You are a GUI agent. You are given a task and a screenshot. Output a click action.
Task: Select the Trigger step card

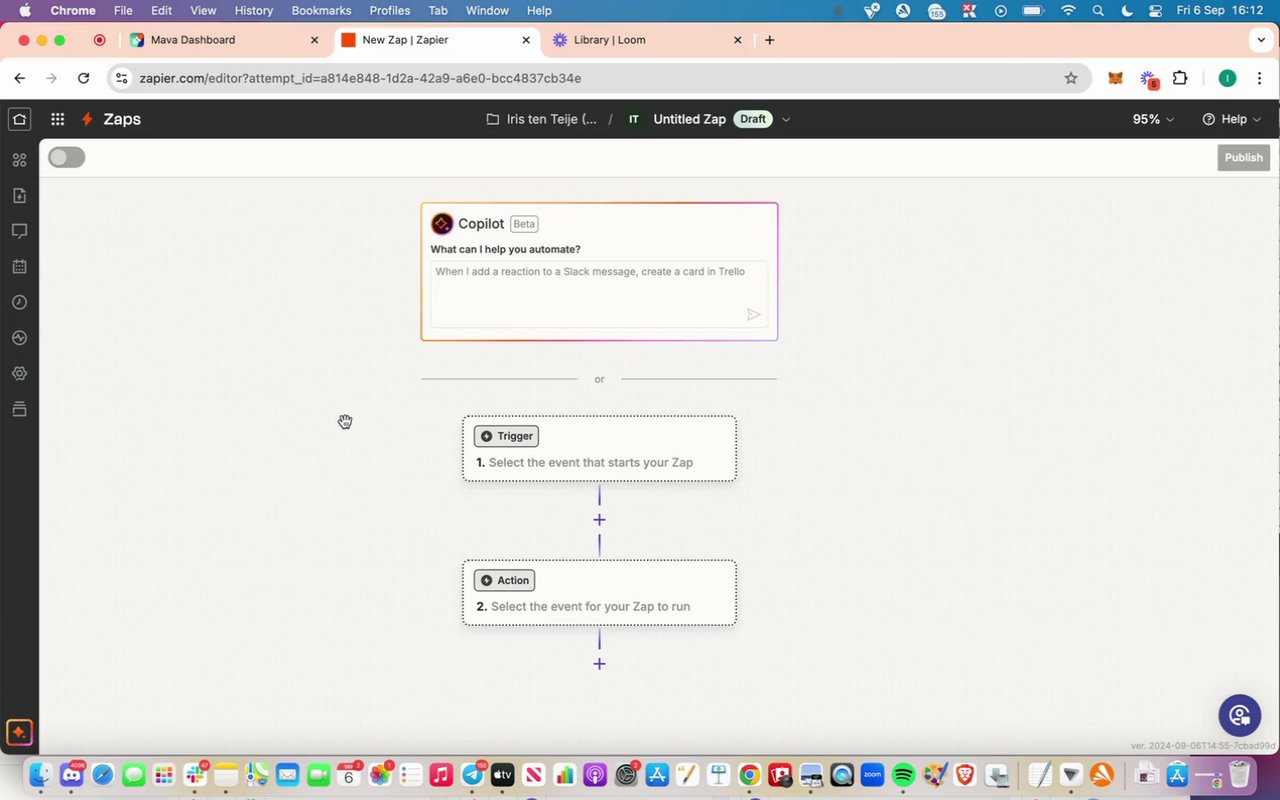(599, 449)
